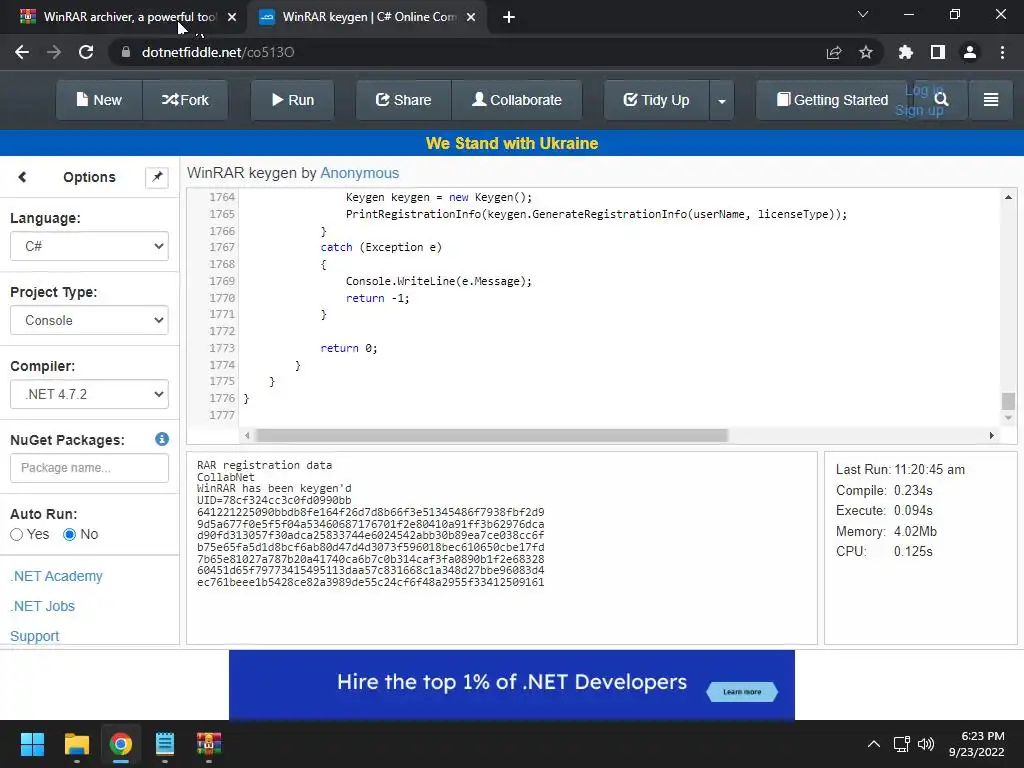Click scroll-right arrow of code editor

(991, 436)
